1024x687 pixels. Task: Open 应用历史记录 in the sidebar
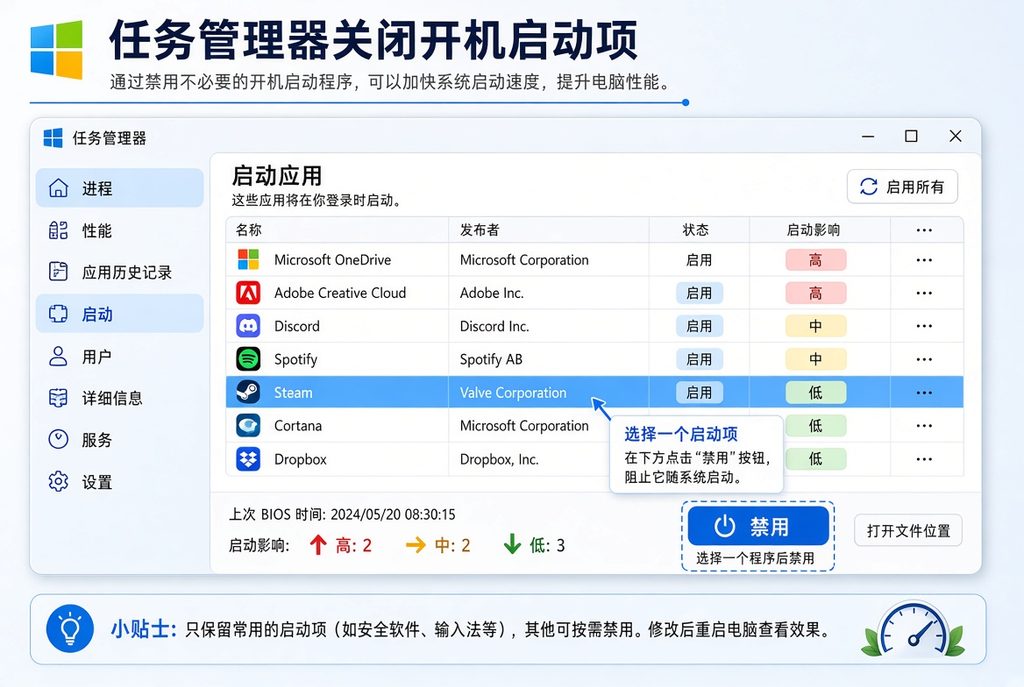click(x=120, y=272)
